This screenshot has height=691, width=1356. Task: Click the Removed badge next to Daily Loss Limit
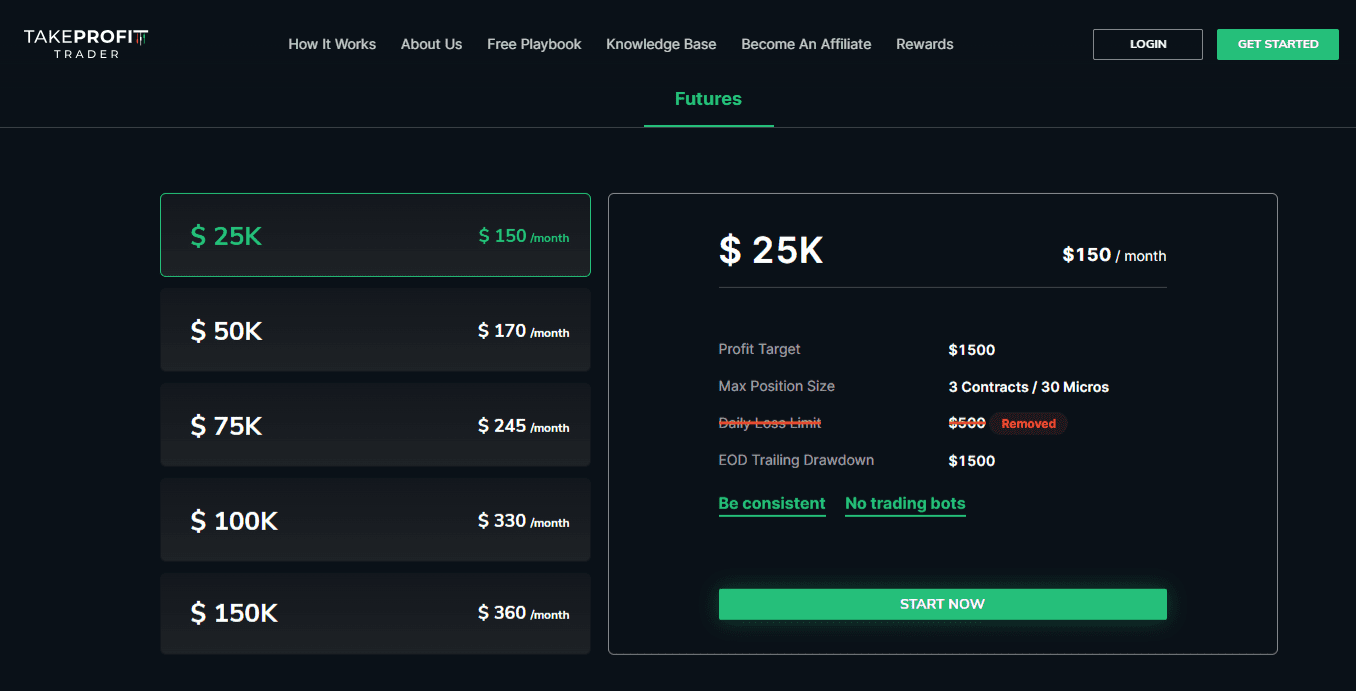tap(1028, 423)
